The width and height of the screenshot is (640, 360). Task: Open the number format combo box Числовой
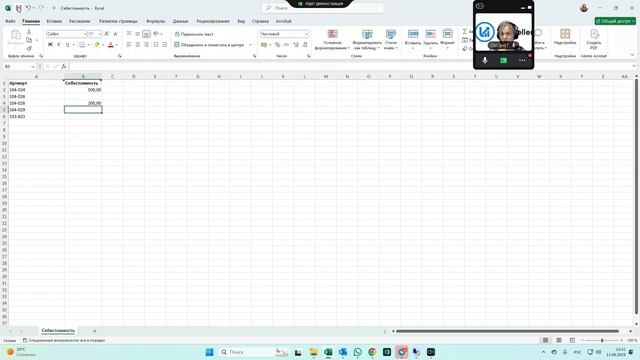pos(284,34)
